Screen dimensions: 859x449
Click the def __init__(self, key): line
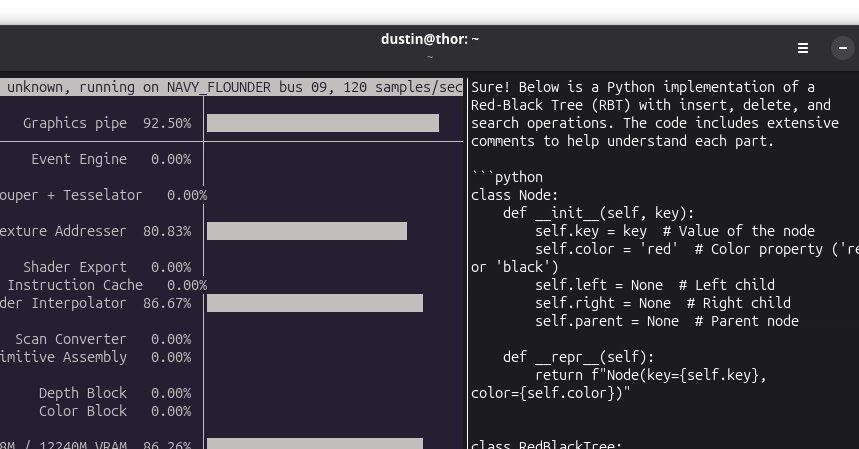(x=598, y=214)
